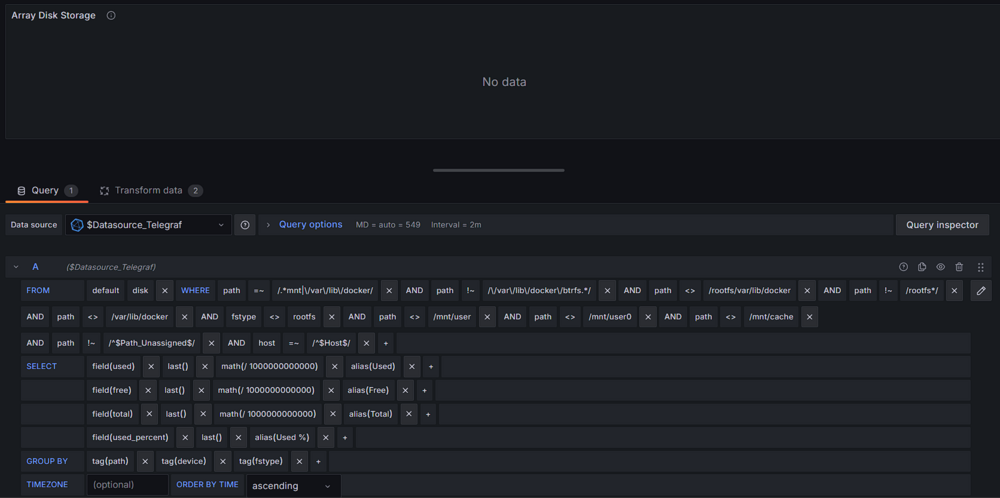1000x498 pixels.
Task: Remove the /rootfs/var/lib/docker condition
Action: pos(807,291)
